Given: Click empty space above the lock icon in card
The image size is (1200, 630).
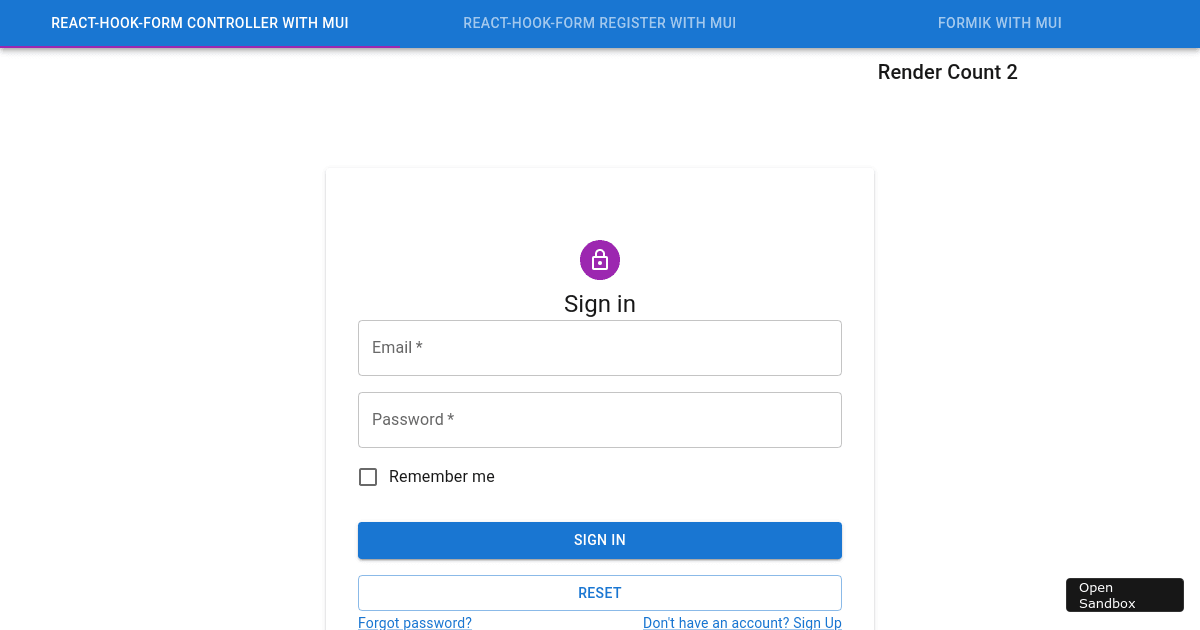Looking at the screenshot, I should click(x=600, y=205).
